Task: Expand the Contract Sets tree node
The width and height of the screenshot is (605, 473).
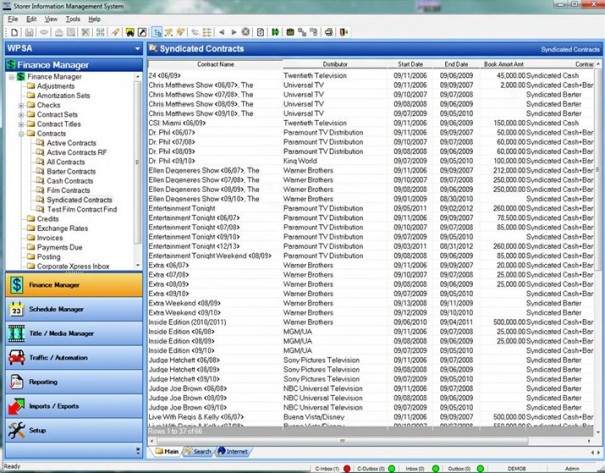Action: point(21,115)
